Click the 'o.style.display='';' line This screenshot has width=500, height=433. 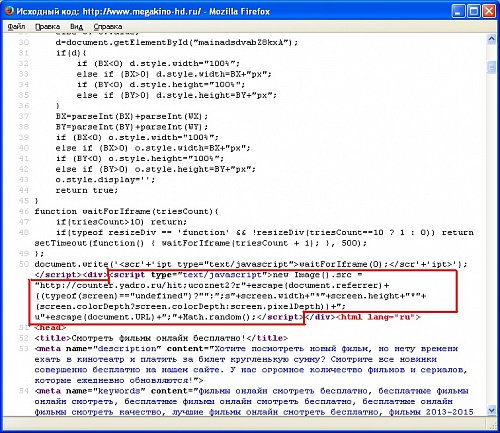tap(105, 180)
